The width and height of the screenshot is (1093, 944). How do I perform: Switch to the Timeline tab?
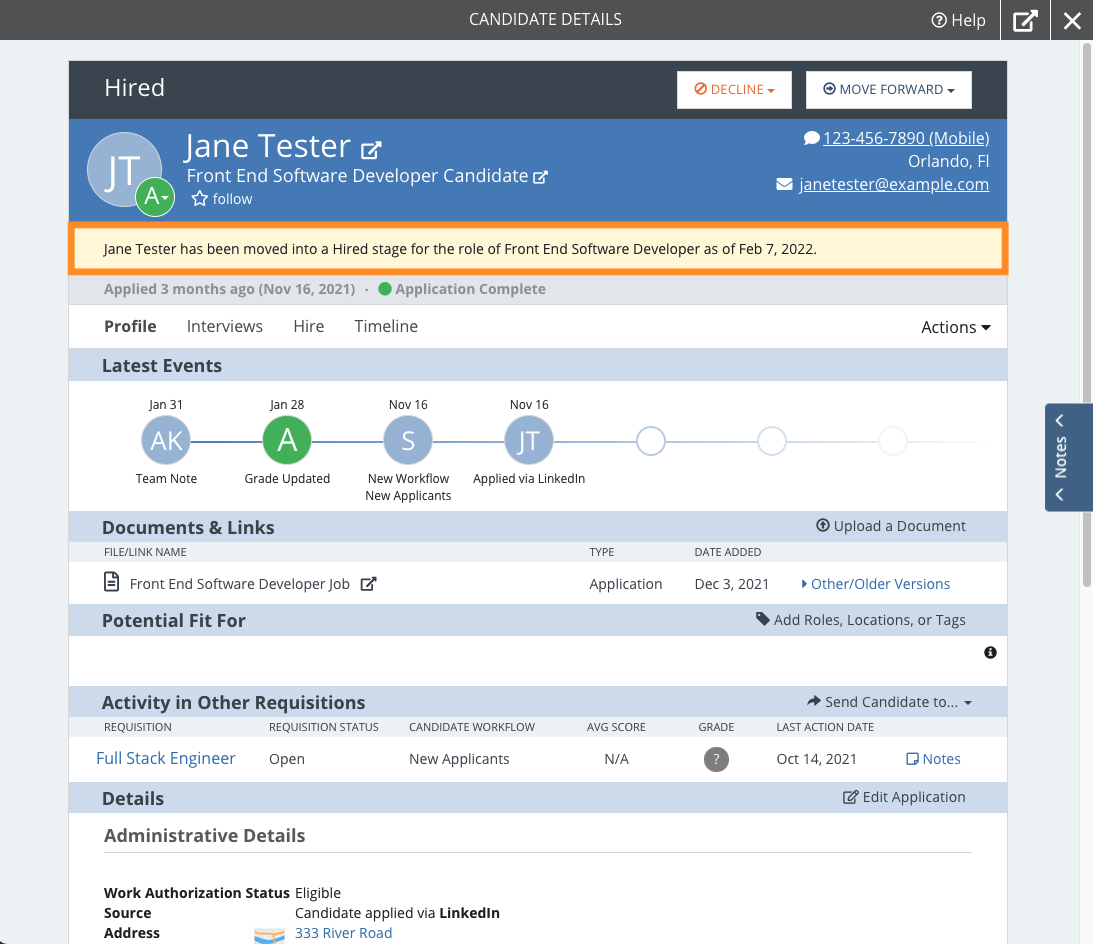386,326
